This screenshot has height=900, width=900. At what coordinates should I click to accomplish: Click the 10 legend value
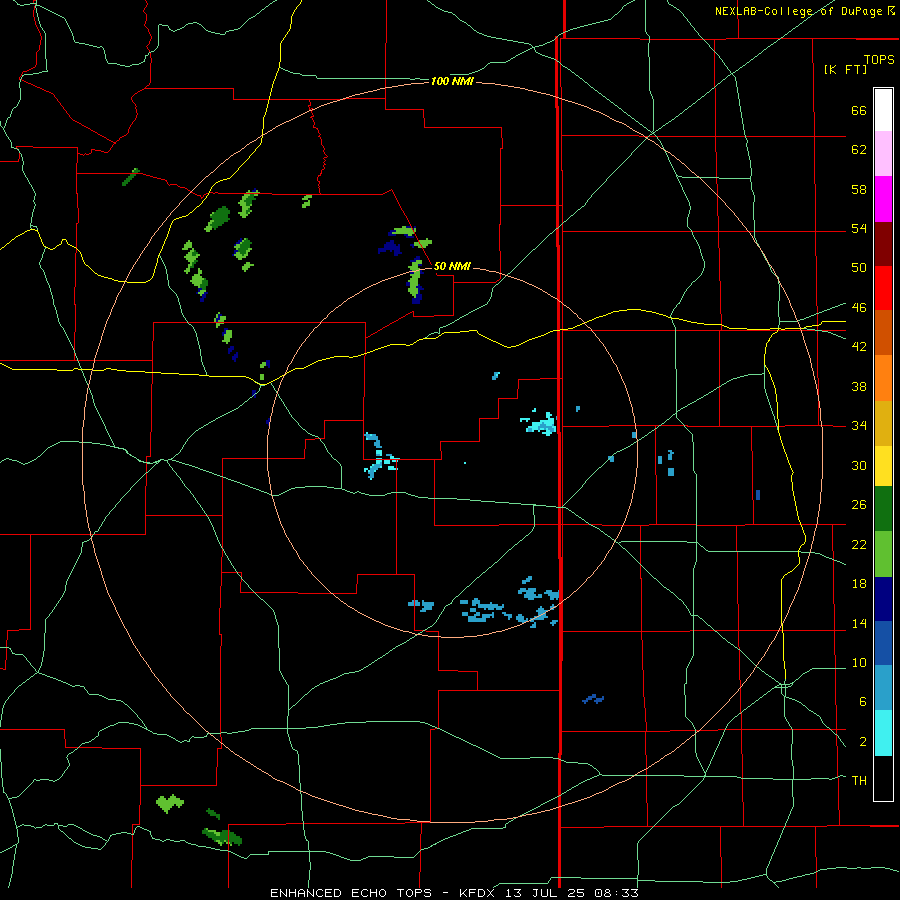click(859, 663)
